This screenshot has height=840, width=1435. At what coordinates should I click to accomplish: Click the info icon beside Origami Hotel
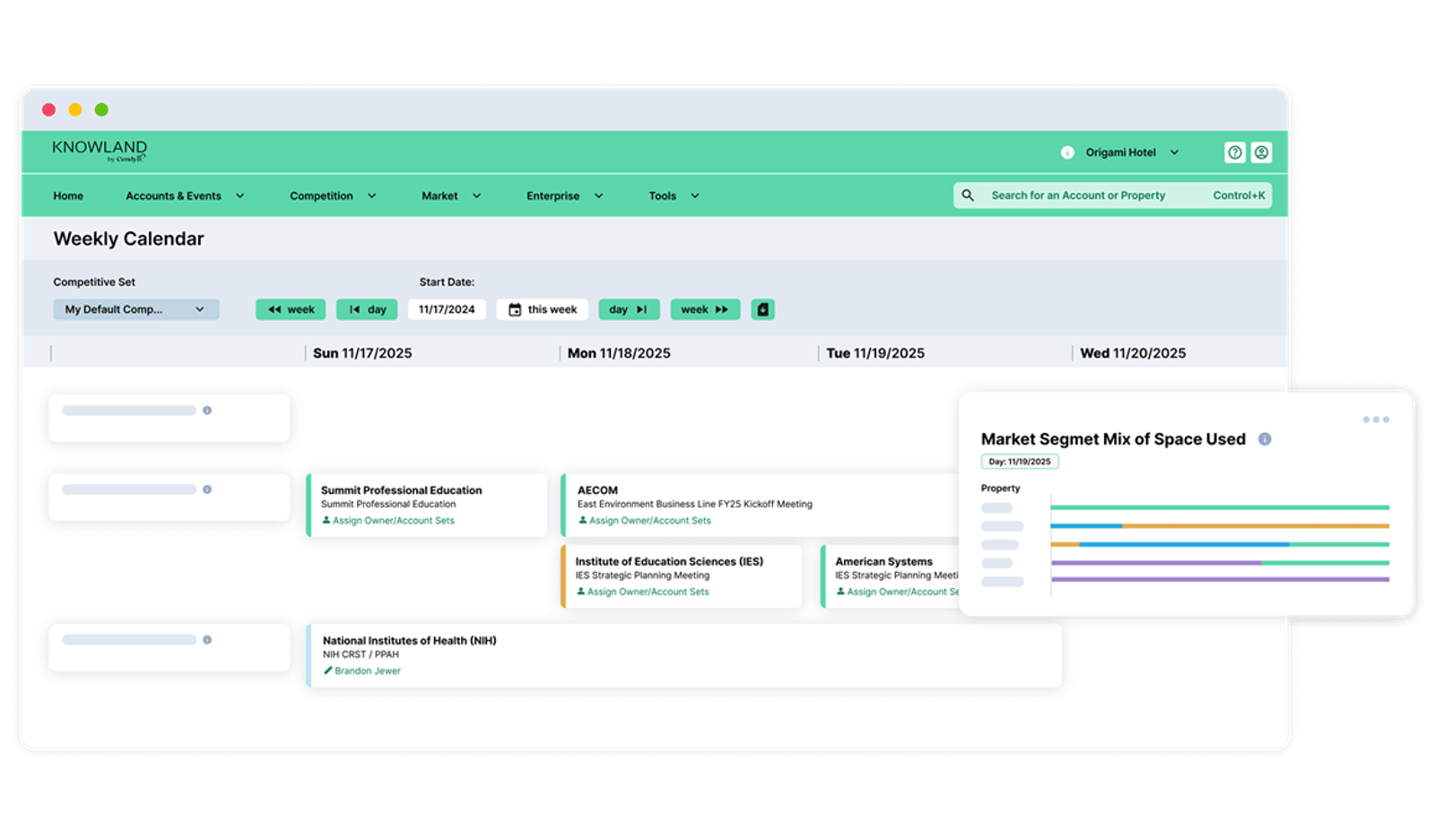[x=1067, y=152]
